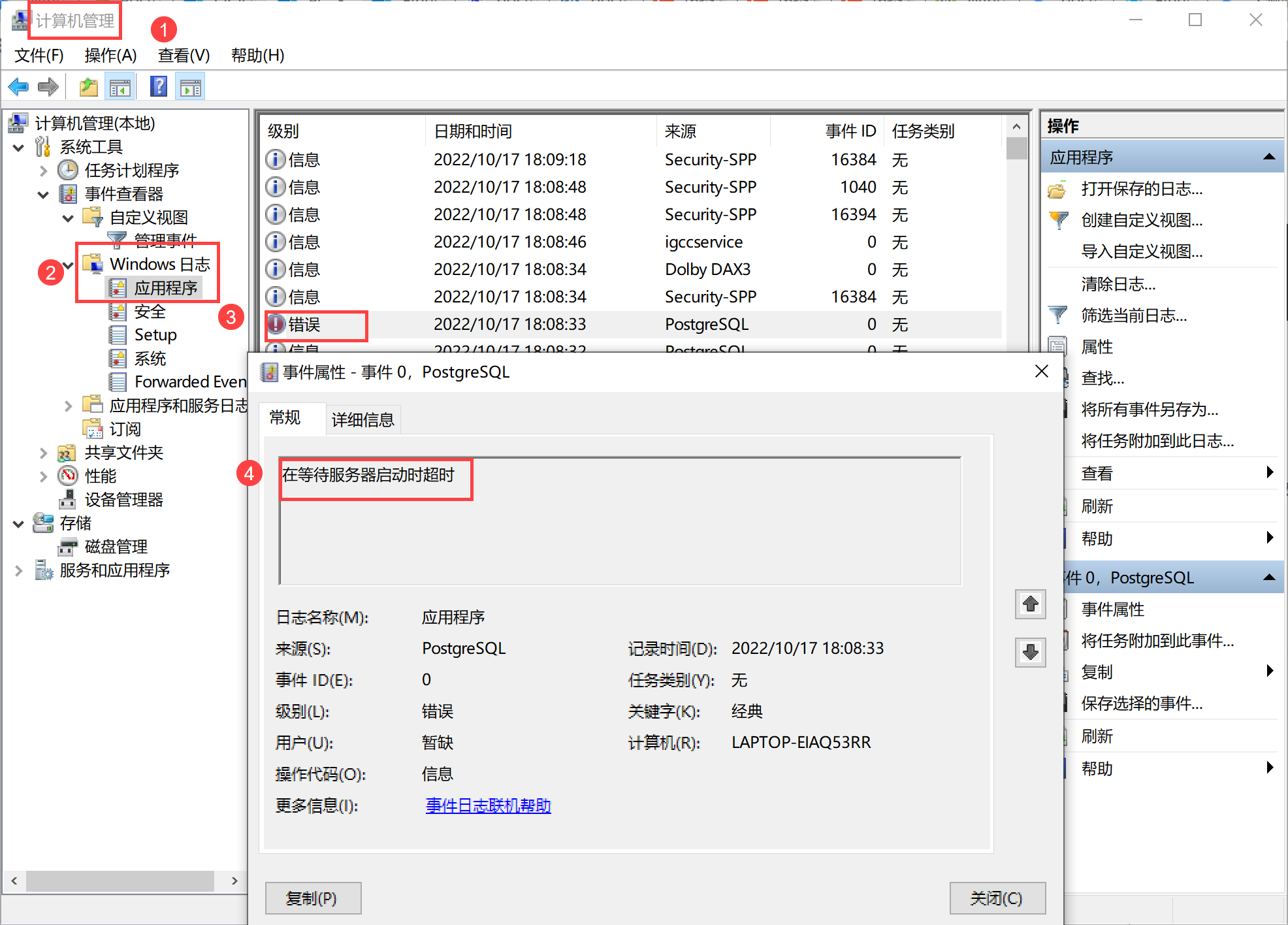Click the show/hide console tree toolbar icon

tap(120, 86)
